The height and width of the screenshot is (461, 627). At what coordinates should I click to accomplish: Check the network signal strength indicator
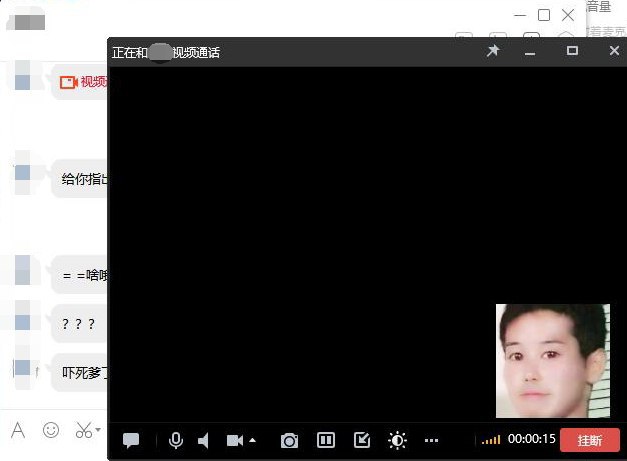click(x=491, y=440)
